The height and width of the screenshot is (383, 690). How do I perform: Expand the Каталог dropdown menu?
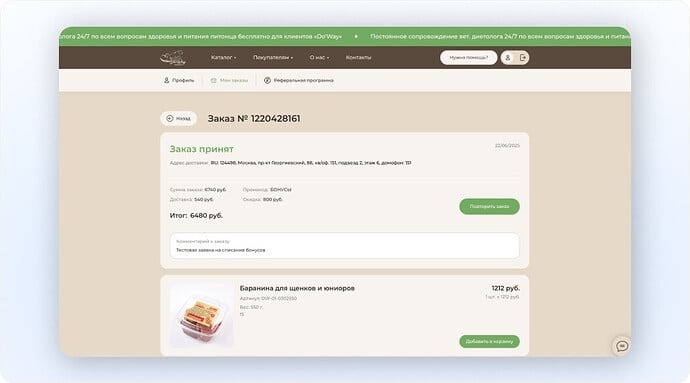(x=223, y=58)
